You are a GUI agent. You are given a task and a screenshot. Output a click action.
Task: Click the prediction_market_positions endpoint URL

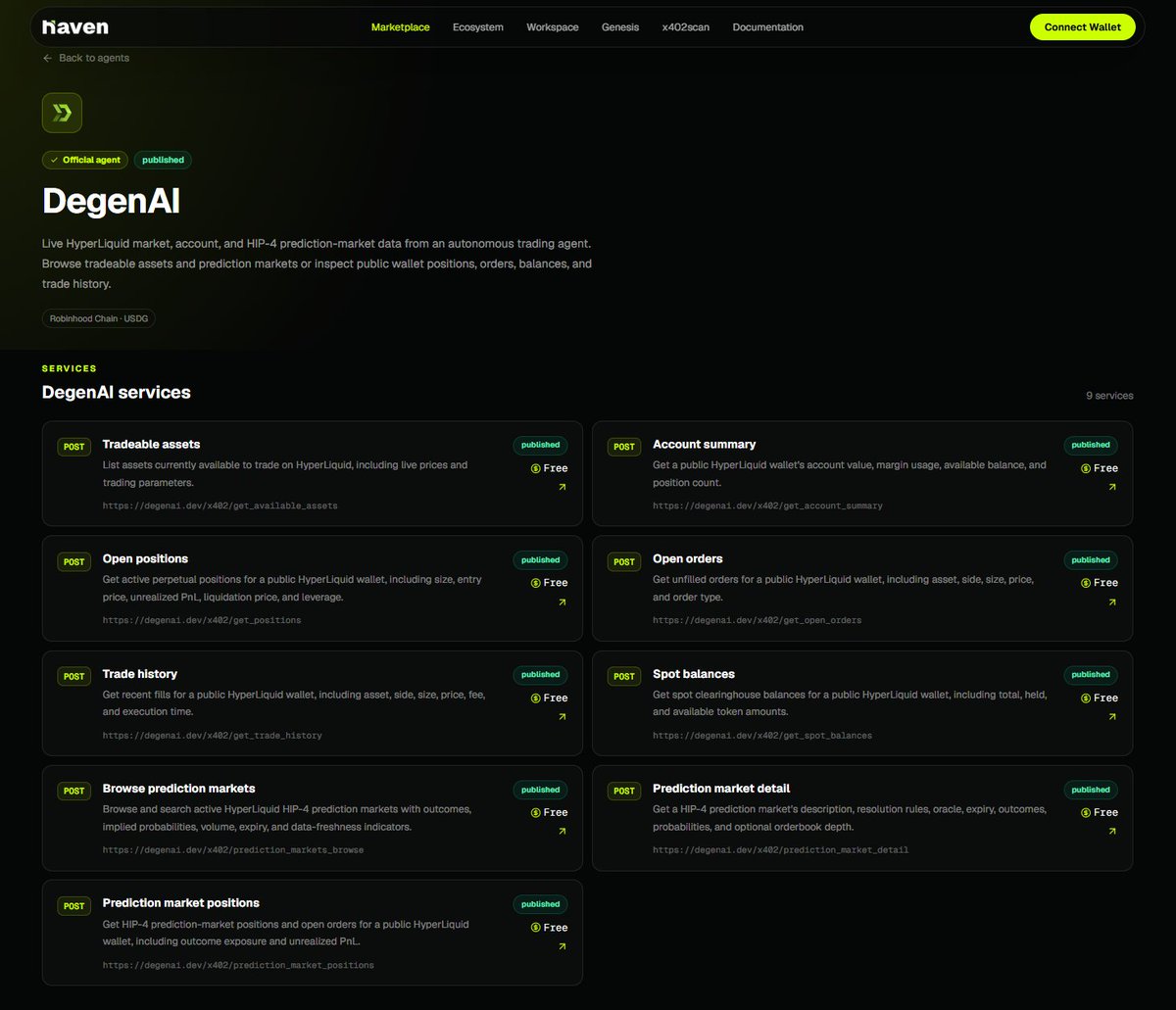pyautogui.click(x=238, y=965)
